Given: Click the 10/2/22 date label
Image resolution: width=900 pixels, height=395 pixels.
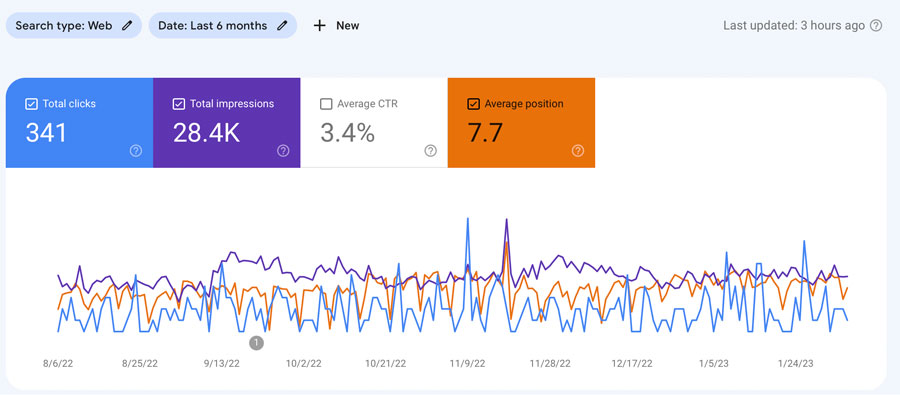Looking at the screenshot, I should click(x=305, y=363).
